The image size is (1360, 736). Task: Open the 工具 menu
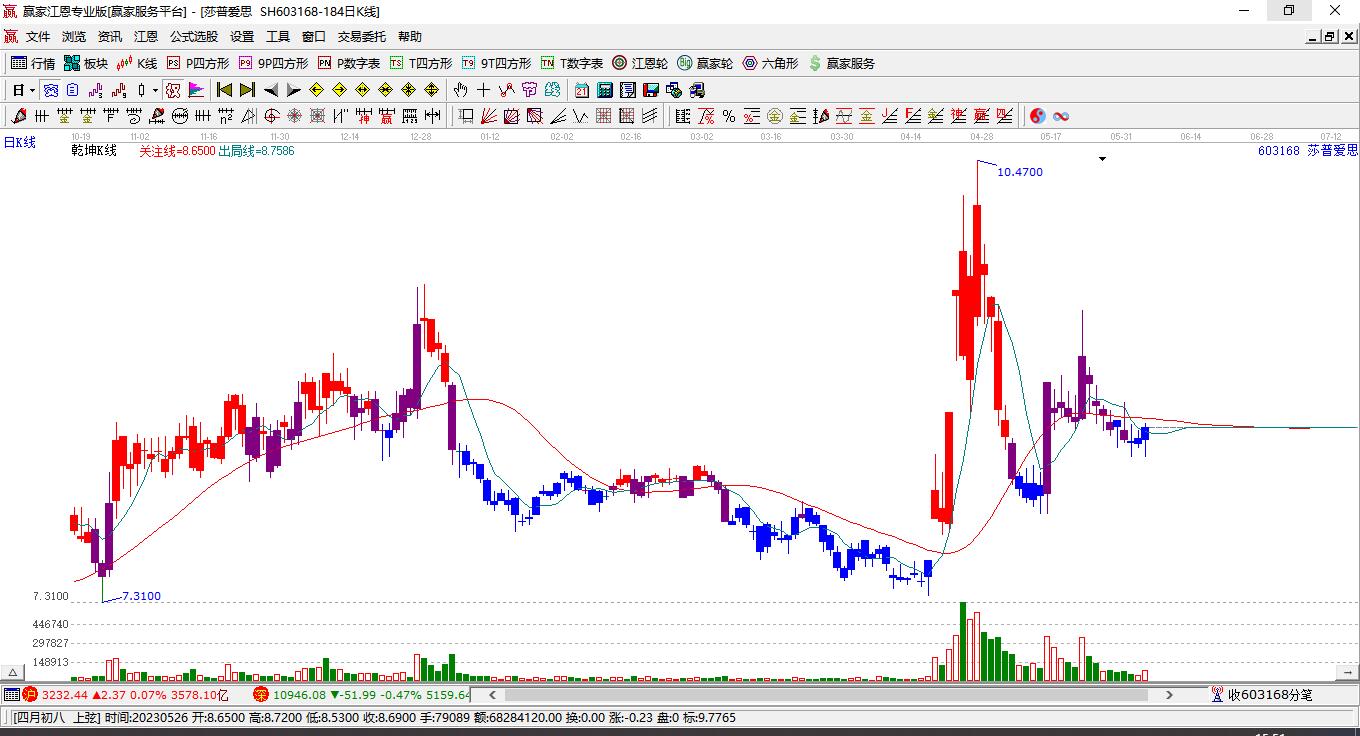click(278, 37)
